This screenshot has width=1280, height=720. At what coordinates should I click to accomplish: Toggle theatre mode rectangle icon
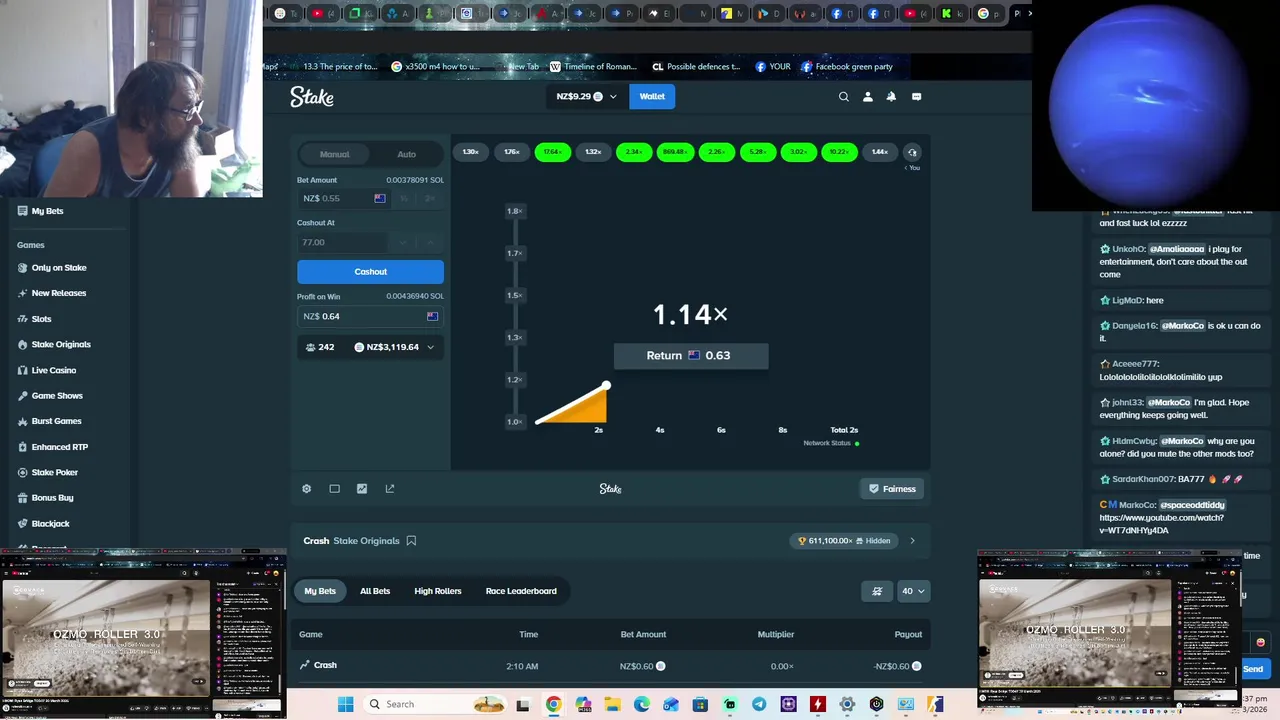point(334,489)
